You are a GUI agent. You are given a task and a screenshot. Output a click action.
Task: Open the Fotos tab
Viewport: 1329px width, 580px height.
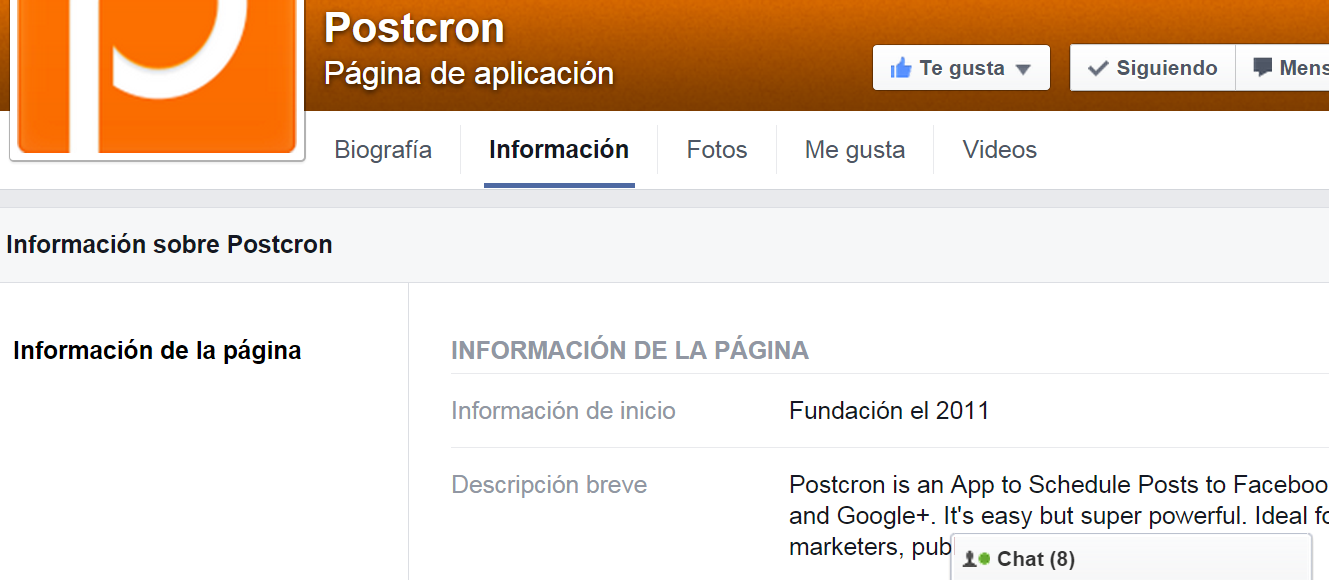(716, 150)
